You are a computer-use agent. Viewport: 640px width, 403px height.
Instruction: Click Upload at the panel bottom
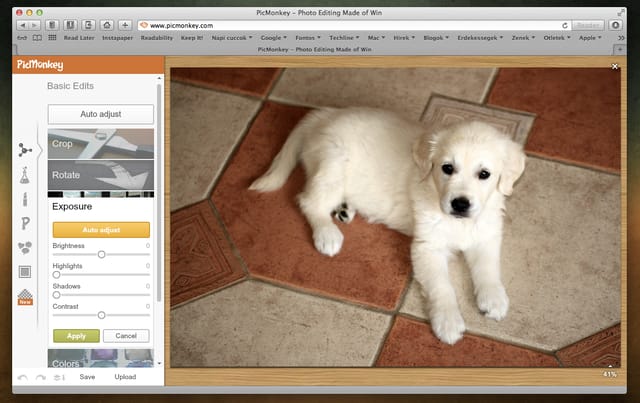(x=125, y=377)
